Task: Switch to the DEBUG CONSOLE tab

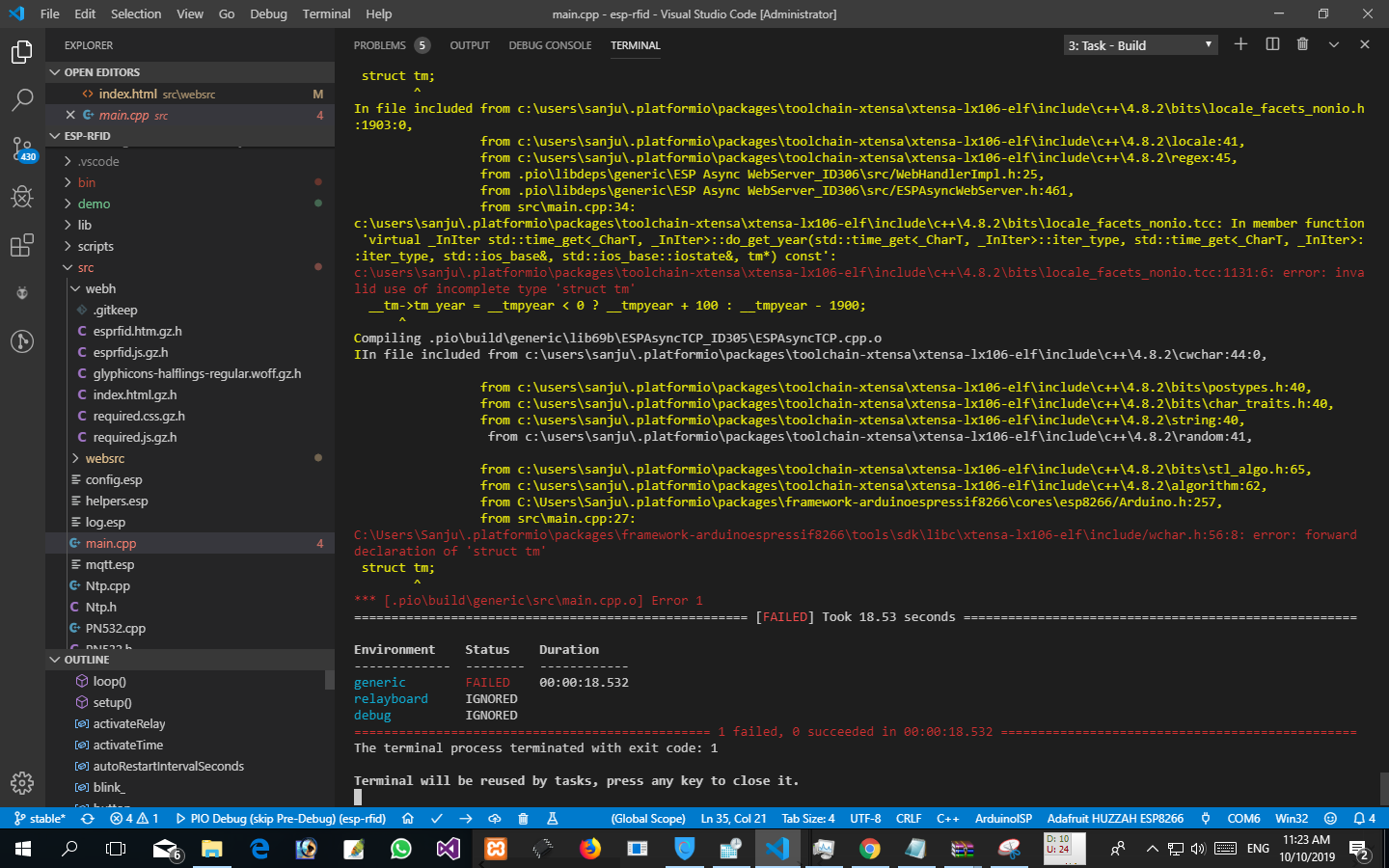Action: point(551,44)
